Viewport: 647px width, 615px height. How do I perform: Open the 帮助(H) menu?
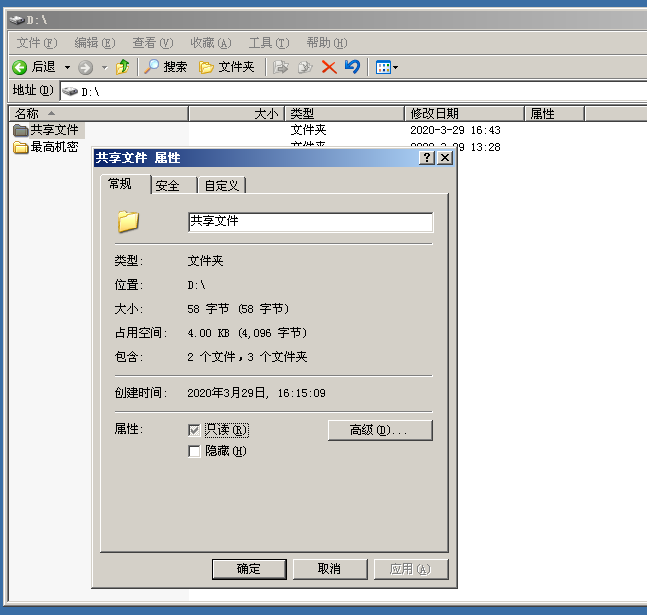click(x=327, y=43)
